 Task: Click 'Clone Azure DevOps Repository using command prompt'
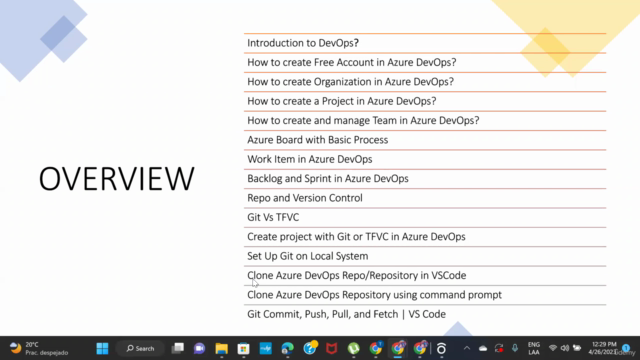374,295
